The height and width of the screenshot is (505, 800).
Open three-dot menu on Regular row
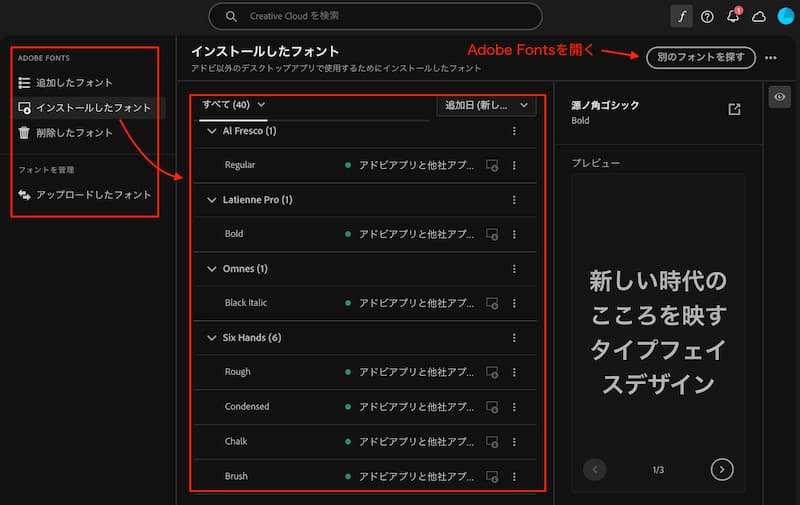(514, 165)
